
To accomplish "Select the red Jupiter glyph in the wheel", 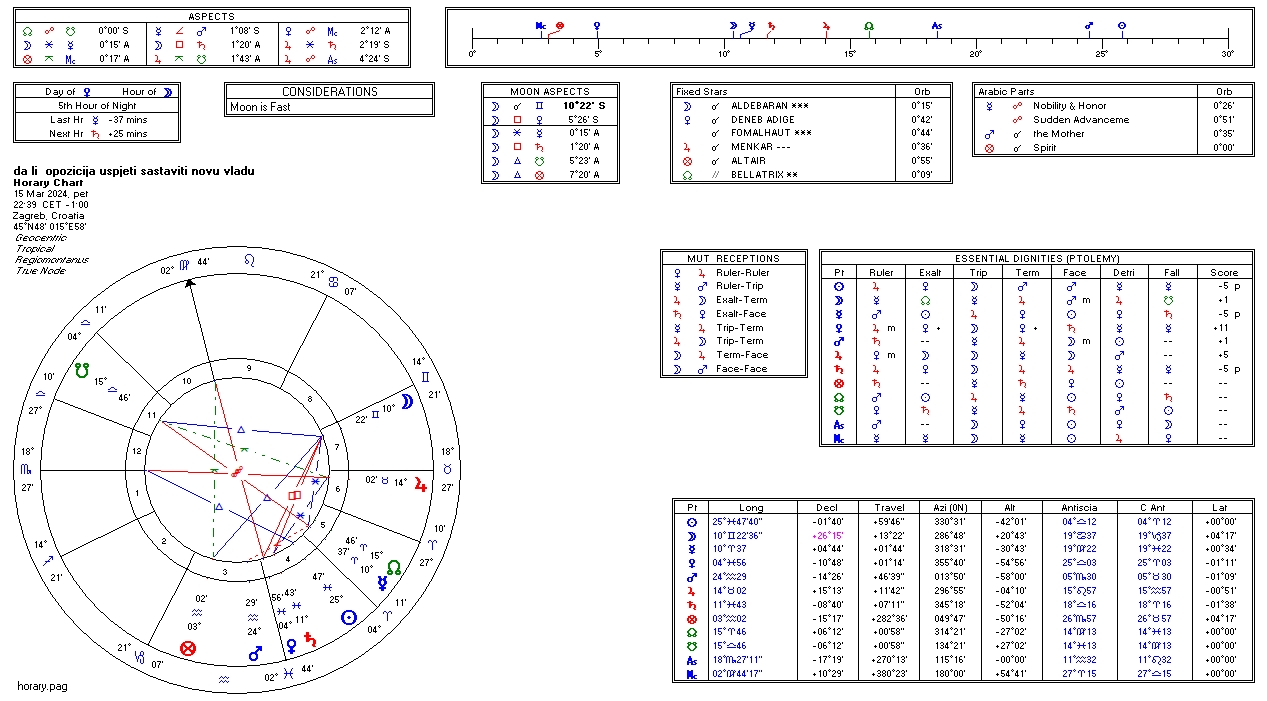I will click(x=420, y=485).
